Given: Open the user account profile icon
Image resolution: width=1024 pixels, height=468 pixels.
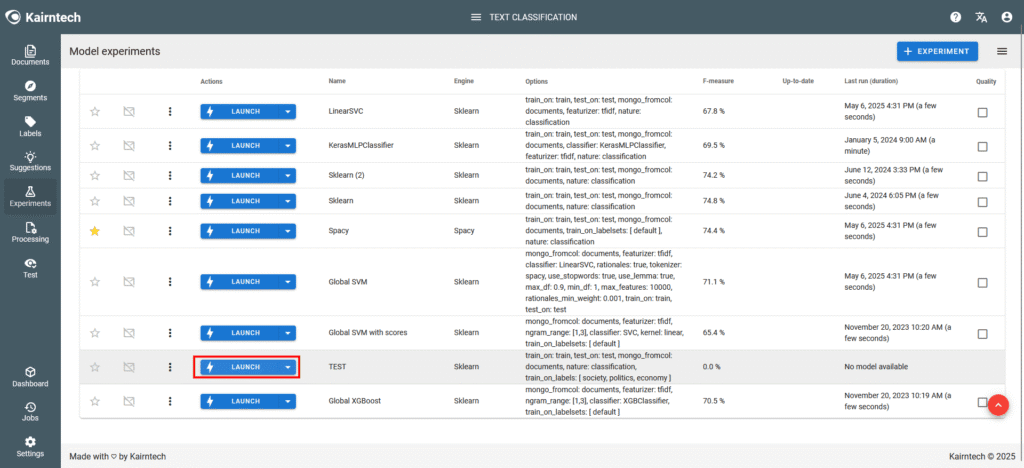Looking at the screenshot, I should tap(1006, 17).
